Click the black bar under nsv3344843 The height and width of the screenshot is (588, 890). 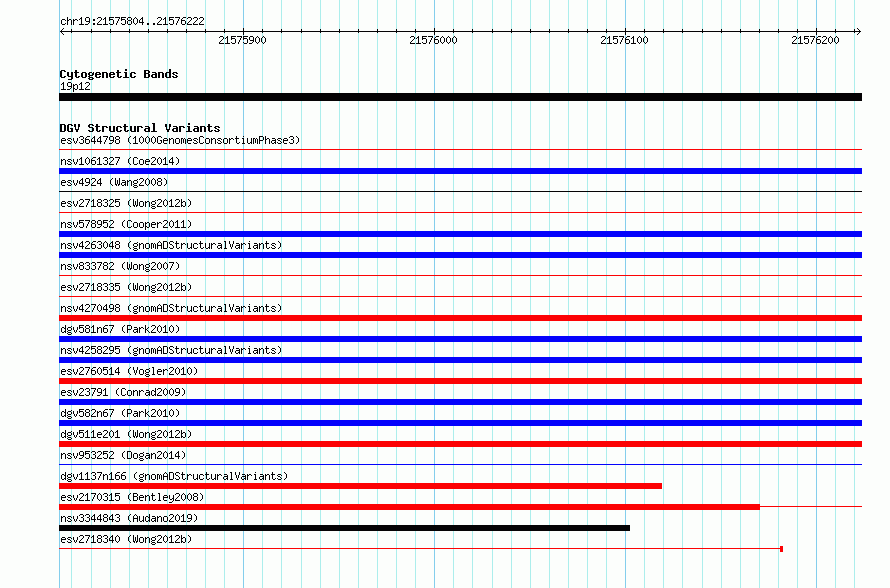[x=345, y=528]
